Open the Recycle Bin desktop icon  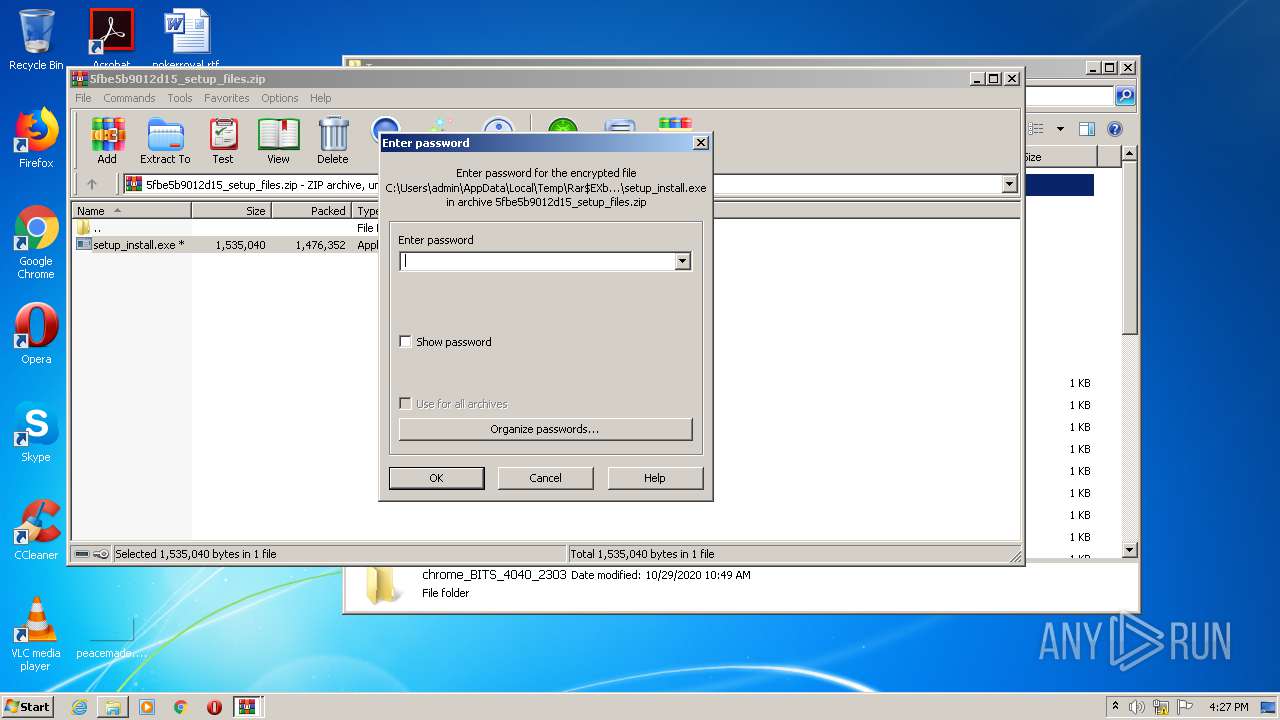click(36, 40)
